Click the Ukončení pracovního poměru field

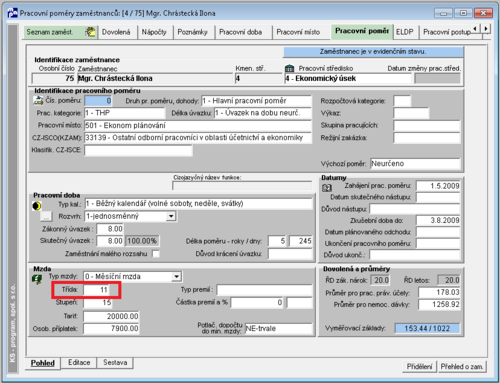point(438,243)
